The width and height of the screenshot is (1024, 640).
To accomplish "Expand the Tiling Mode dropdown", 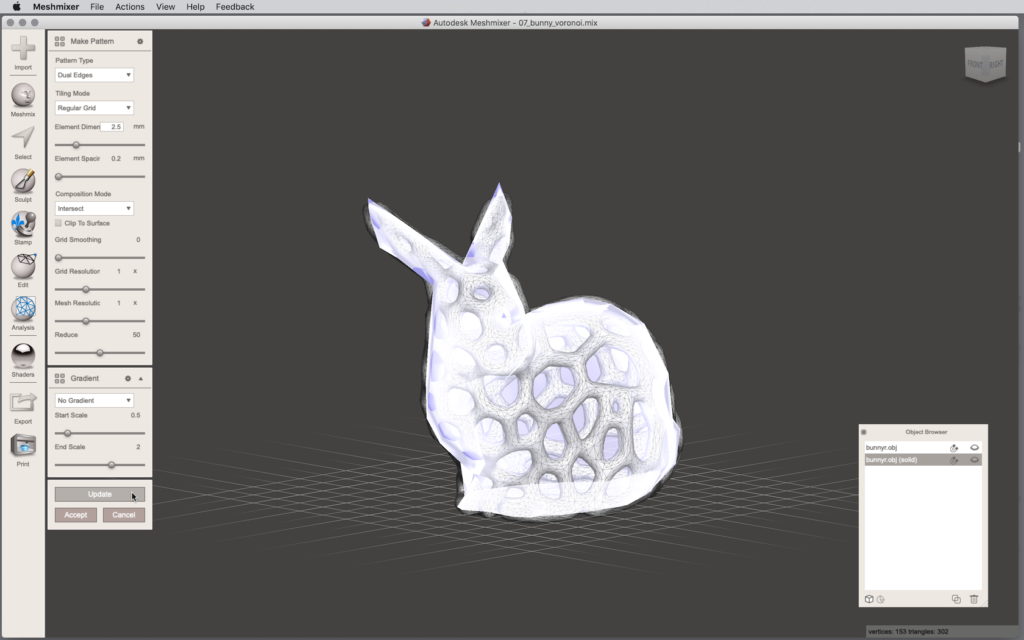I will click(x=94, y=108).
